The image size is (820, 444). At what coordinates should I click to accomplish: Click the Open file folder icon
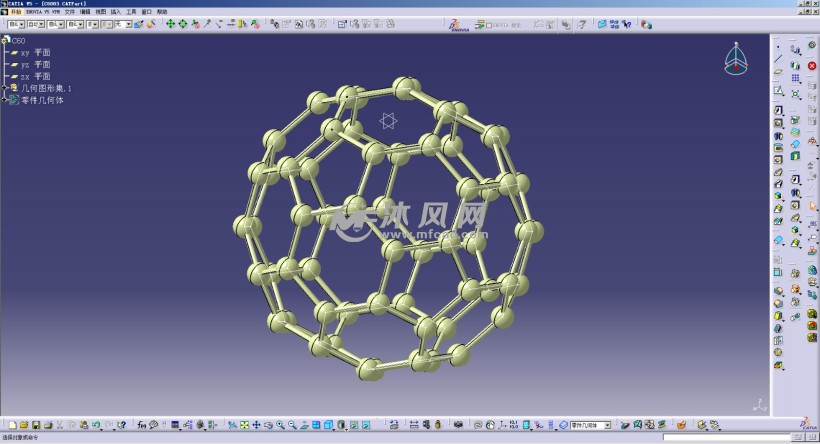coord(24,425)
